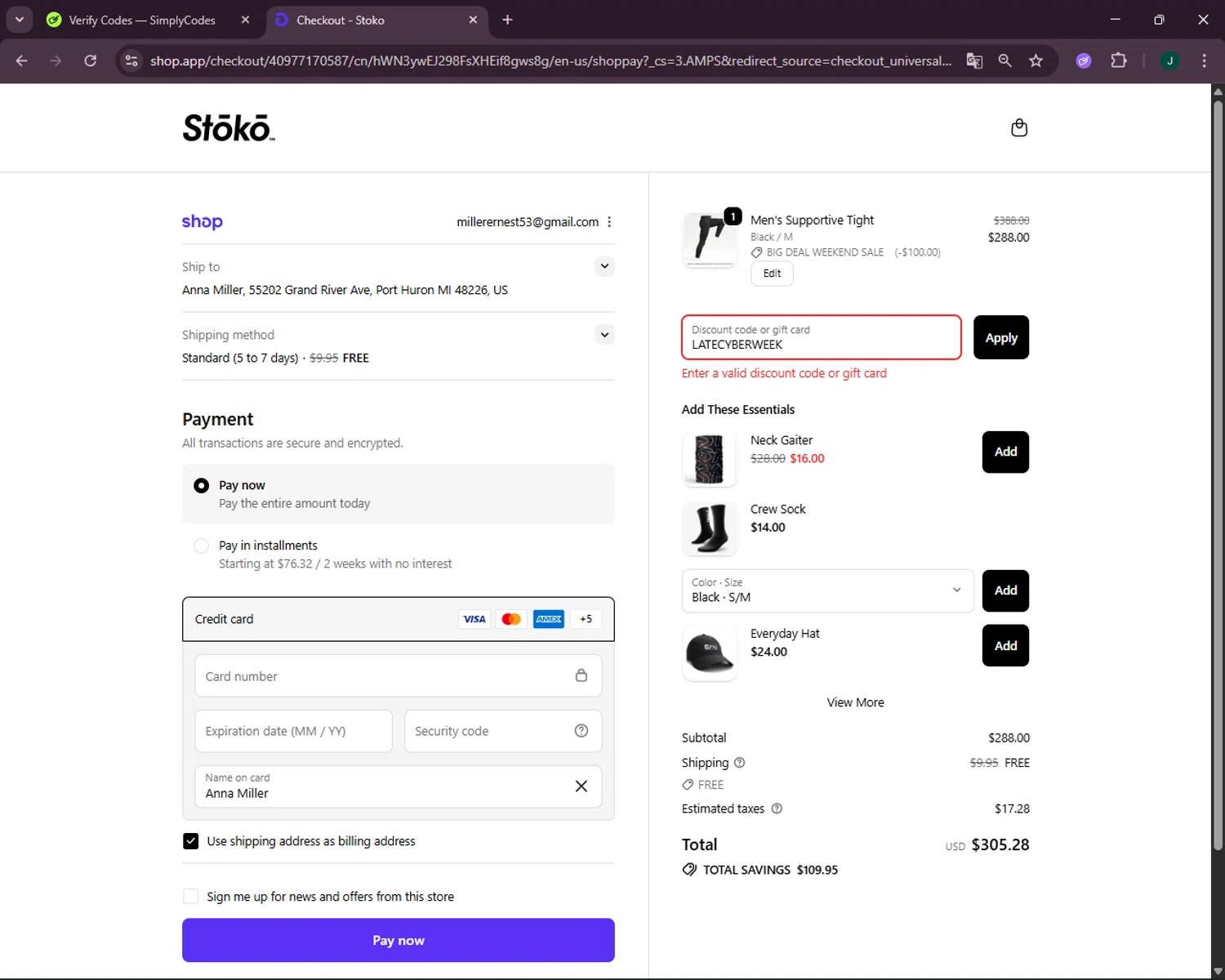Click the Visa card icon
The image size is (1225, 980).
point(474,619)
